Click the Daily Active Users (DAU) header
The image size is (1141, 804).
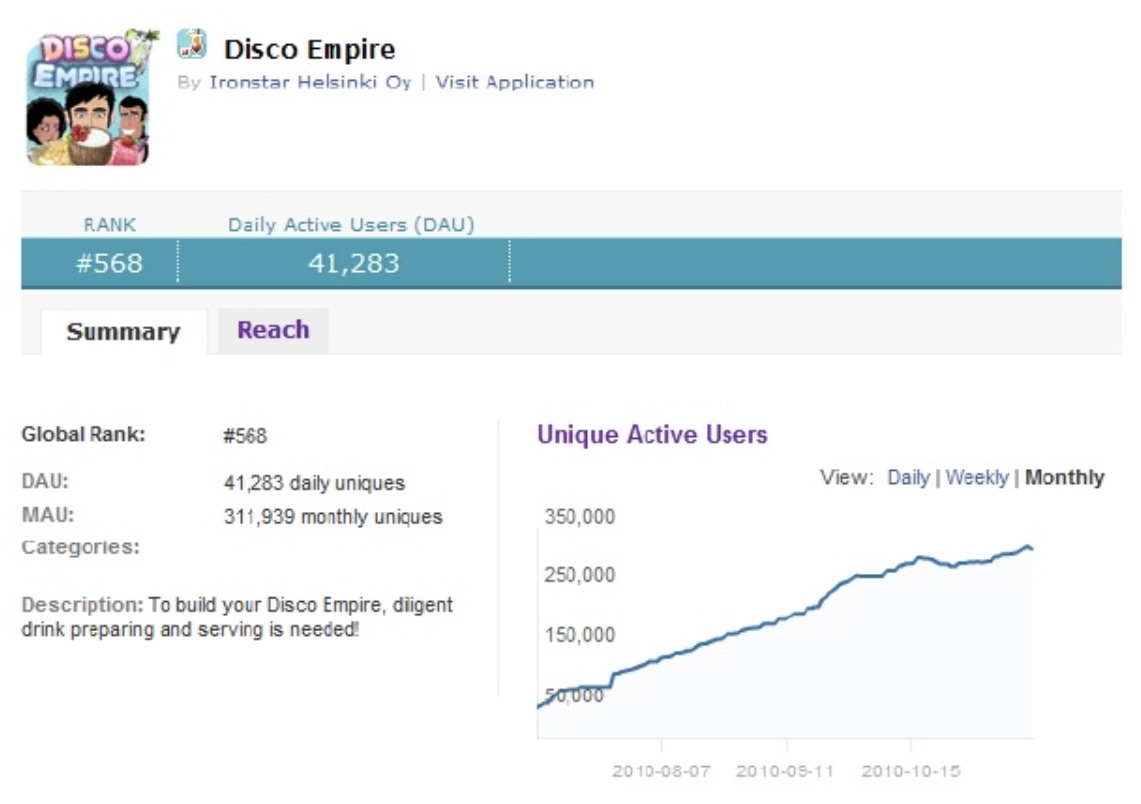351,225
